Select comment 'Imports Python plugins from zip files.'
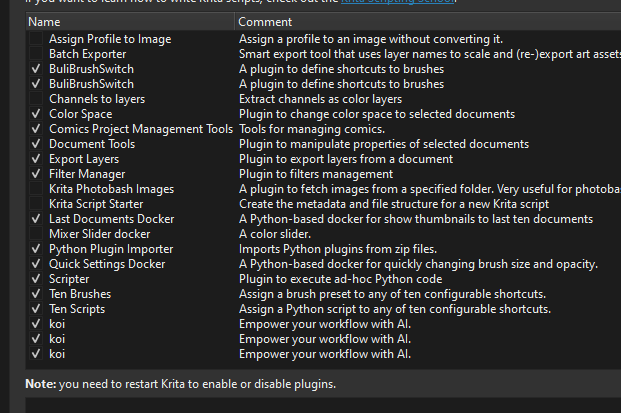The width and height of the screenshot is (621, 413). pos(338,249)
